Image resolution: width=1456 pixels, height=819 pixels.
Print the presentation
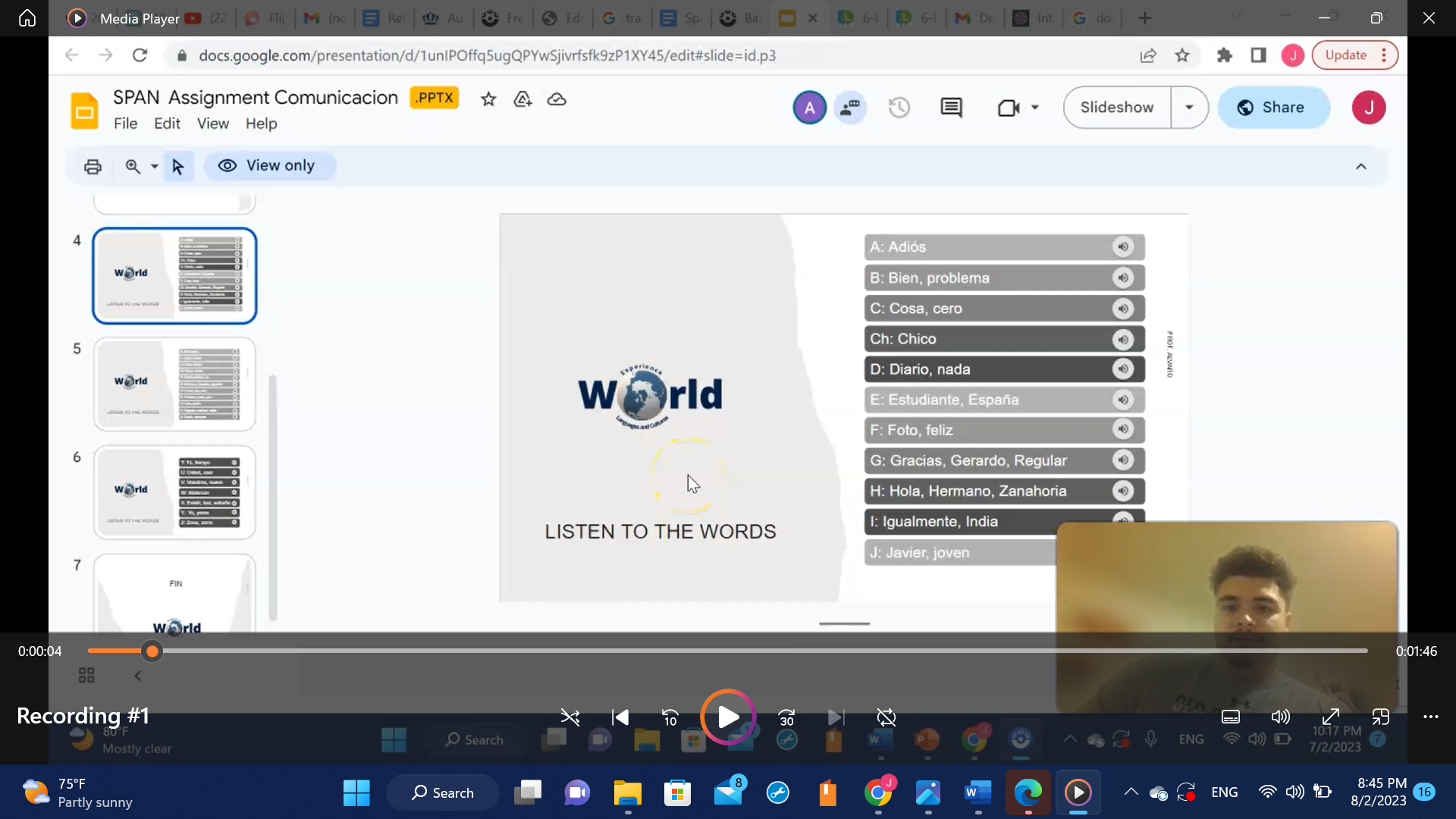tap(93, 166)
